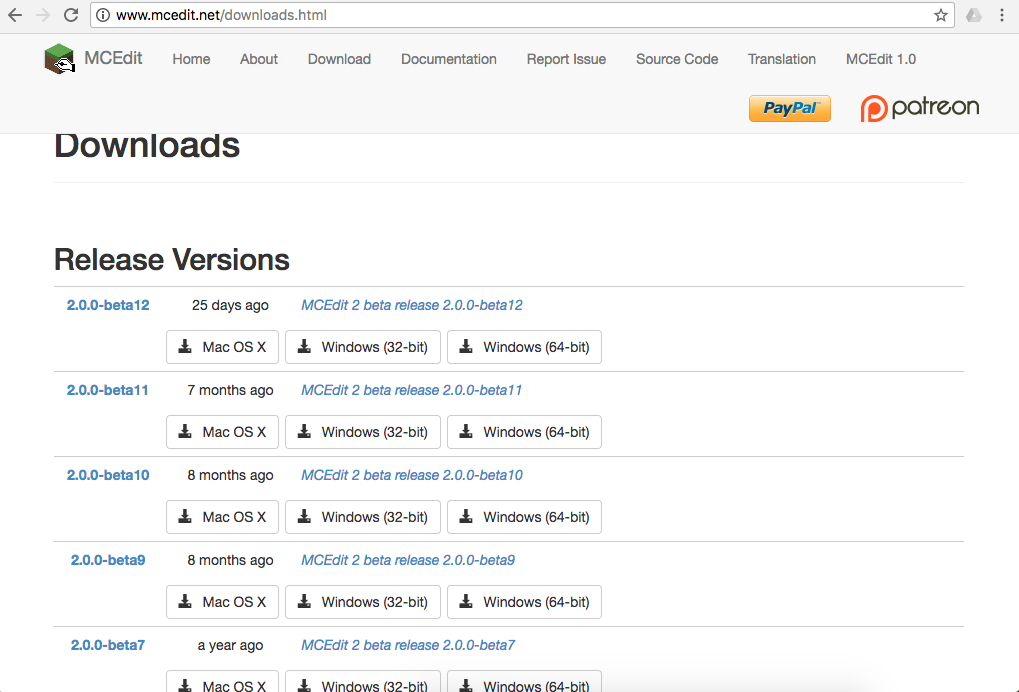Open 'MCEdit 2 beta release 2.0.0-beta10' notes
The width and height of the screenshot is (1019, 692).
coord(411,476)
